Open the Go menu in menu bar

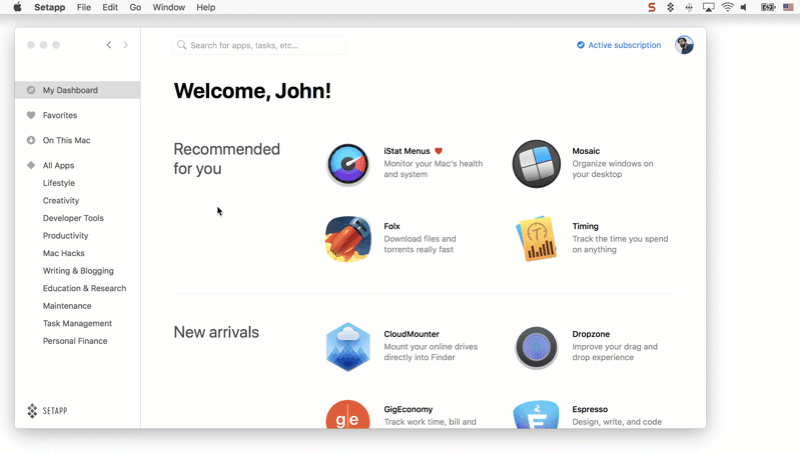tap(135, 7)
